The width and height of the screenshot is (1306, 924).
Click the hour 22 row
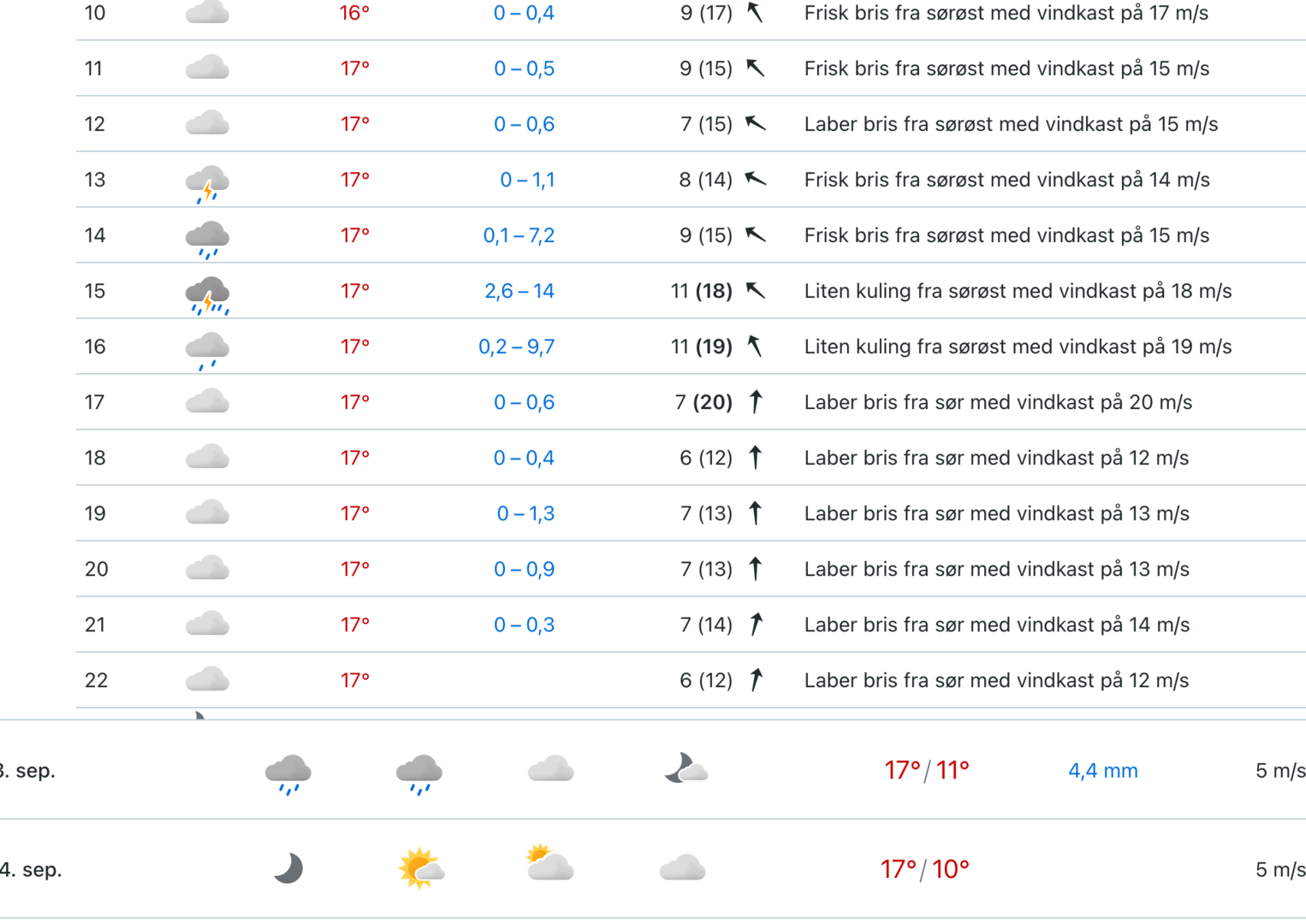click(x=691, y=680)
